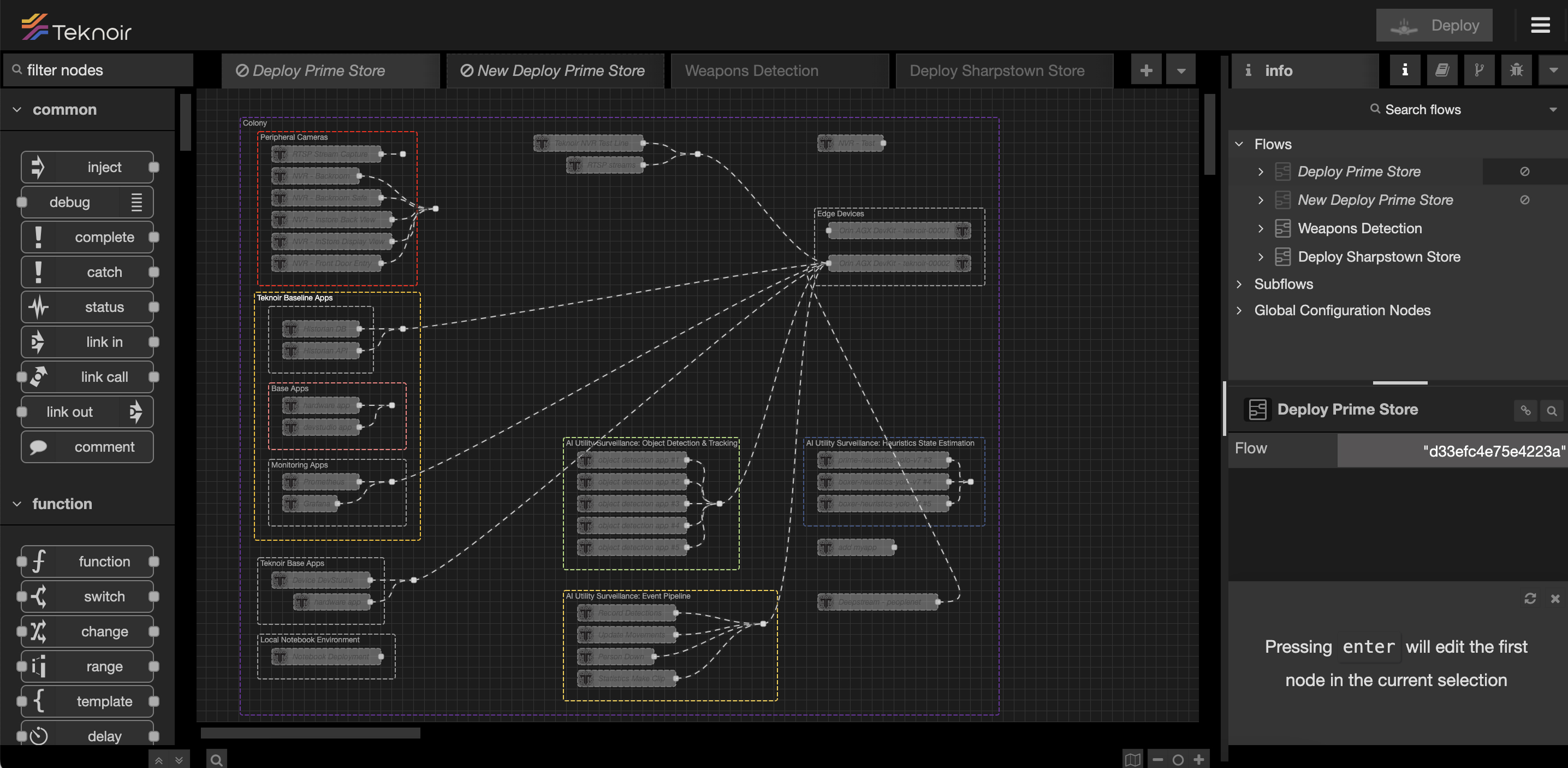Expand Deploy Prime Store flow in tree
Screen dimensions: 1568x768
[1261, 172]
